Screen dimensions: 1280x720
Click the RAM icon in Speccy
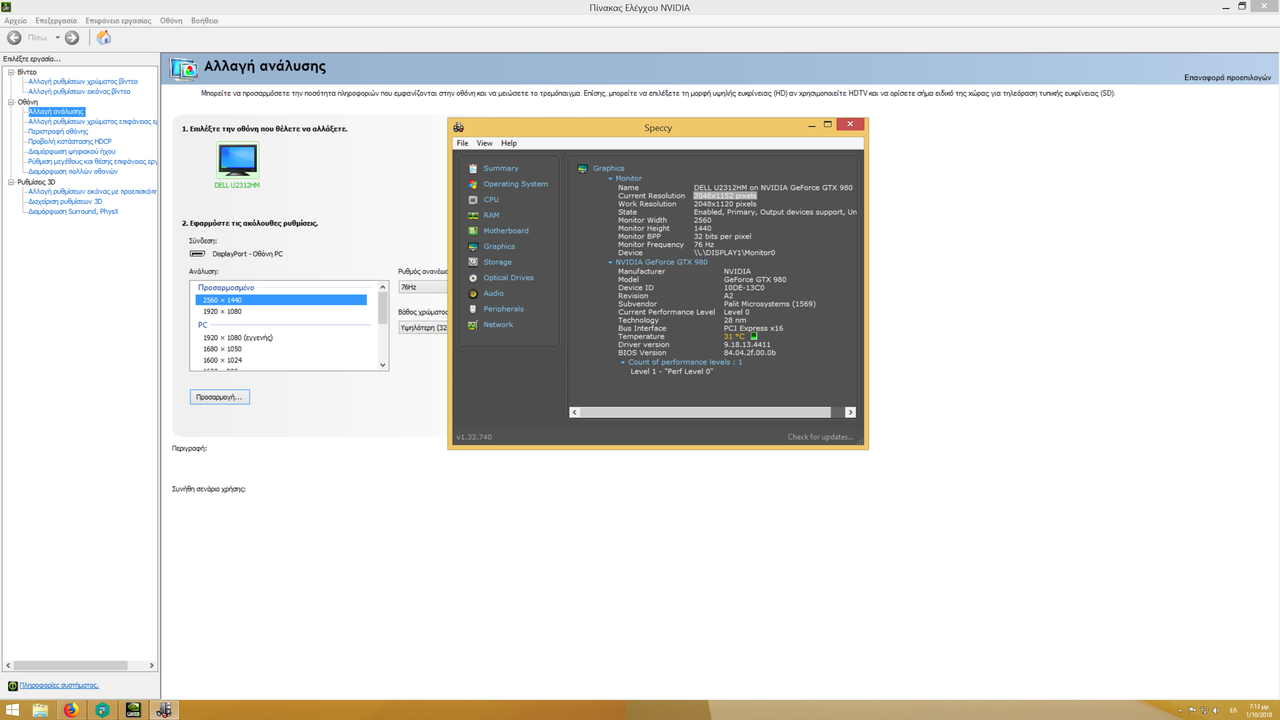(472, 215)
